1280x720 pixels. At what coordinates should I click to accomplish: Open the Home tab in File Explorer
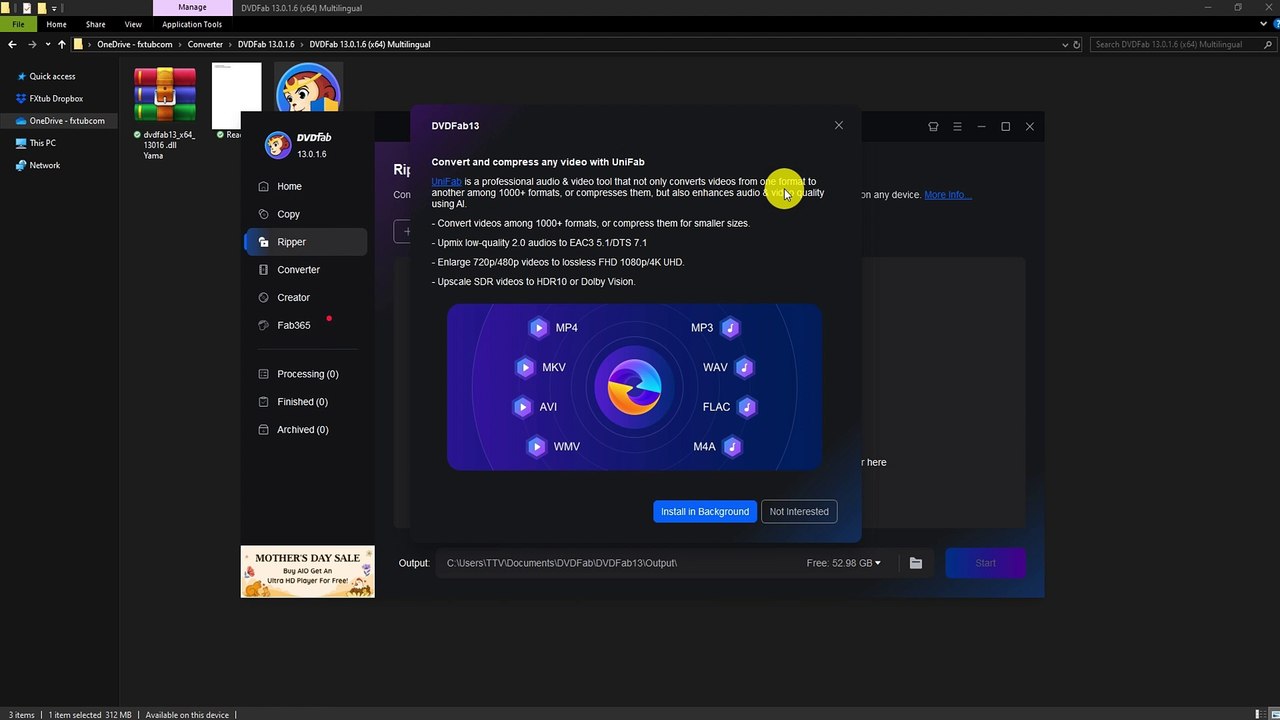56,24
